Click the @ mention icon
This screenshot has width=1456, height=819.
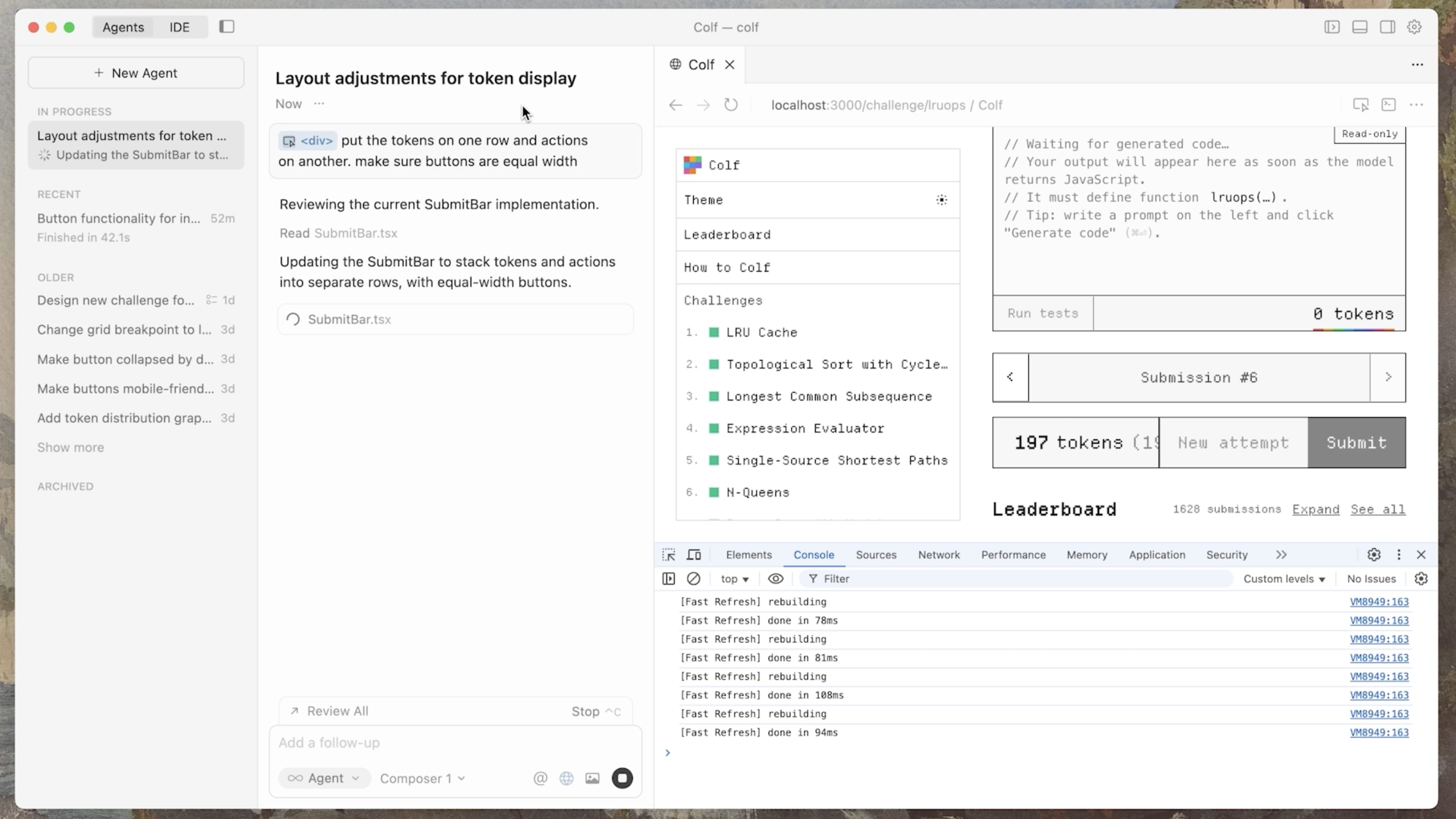coord(540,778)
